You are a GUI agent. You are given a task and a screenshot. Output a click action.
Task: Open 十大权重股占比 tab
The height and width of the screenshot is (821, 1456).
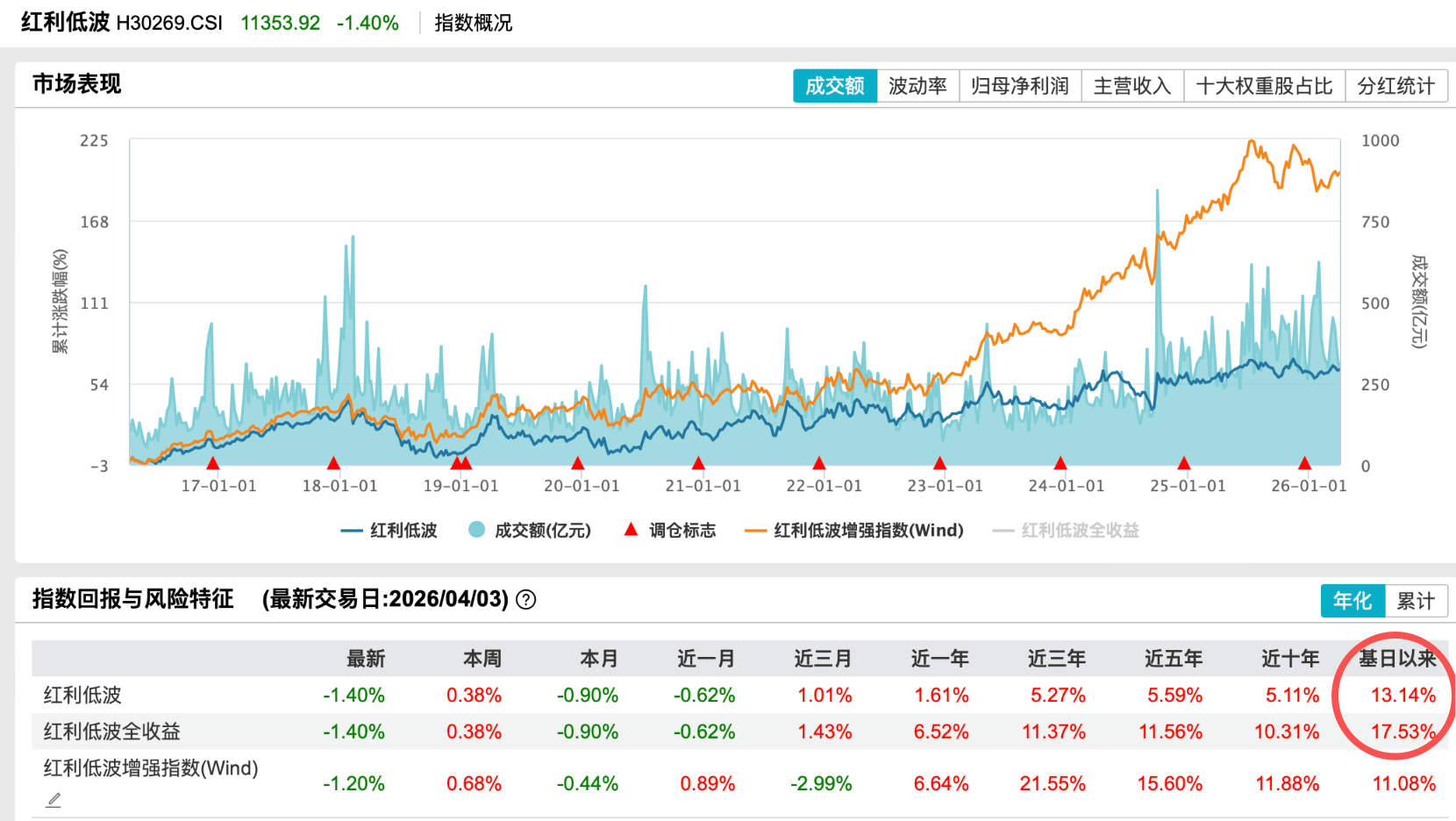click(x=1264, y=86)
